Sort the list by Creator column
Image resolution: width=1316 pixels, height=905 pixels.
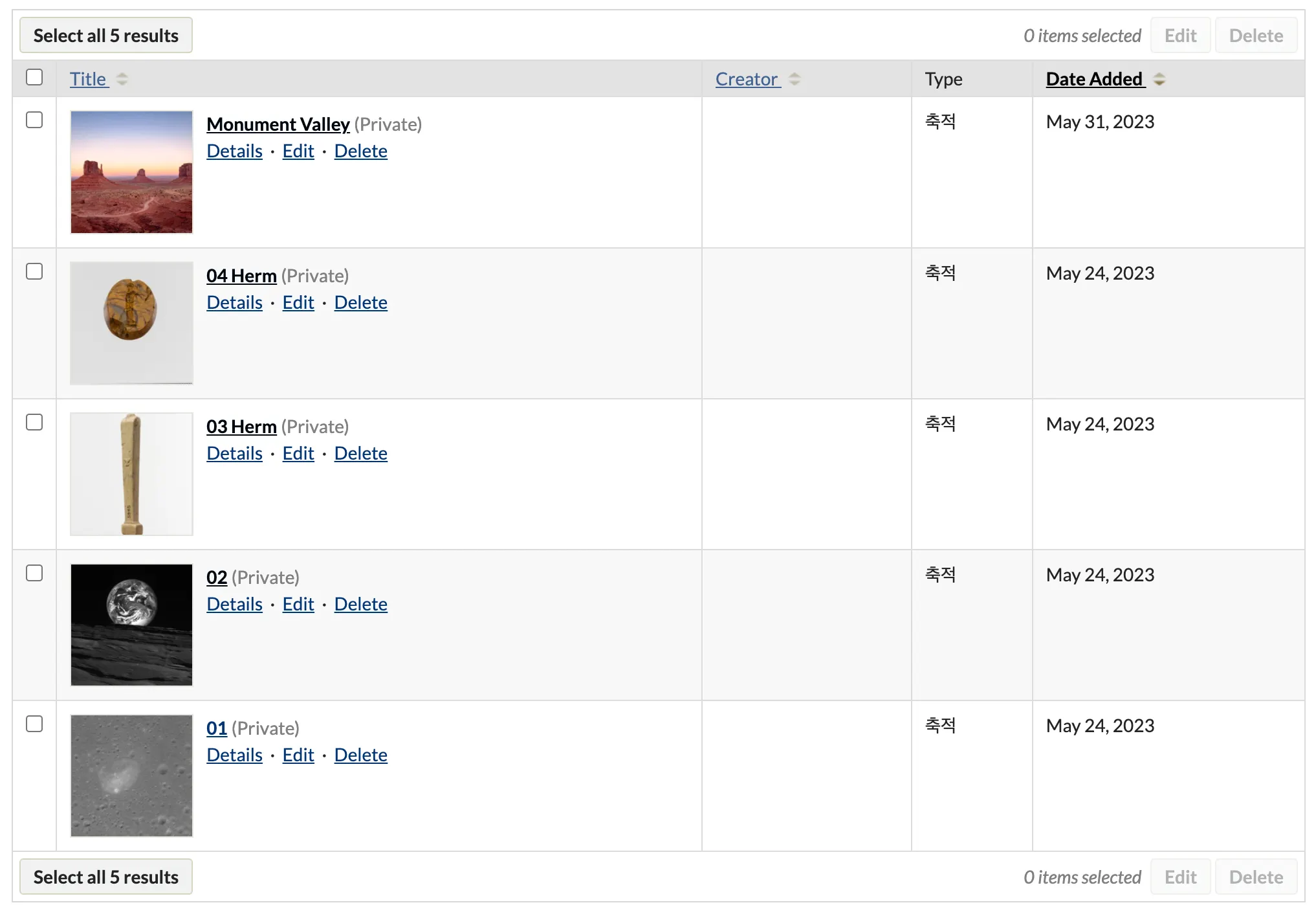coord(746,79)
